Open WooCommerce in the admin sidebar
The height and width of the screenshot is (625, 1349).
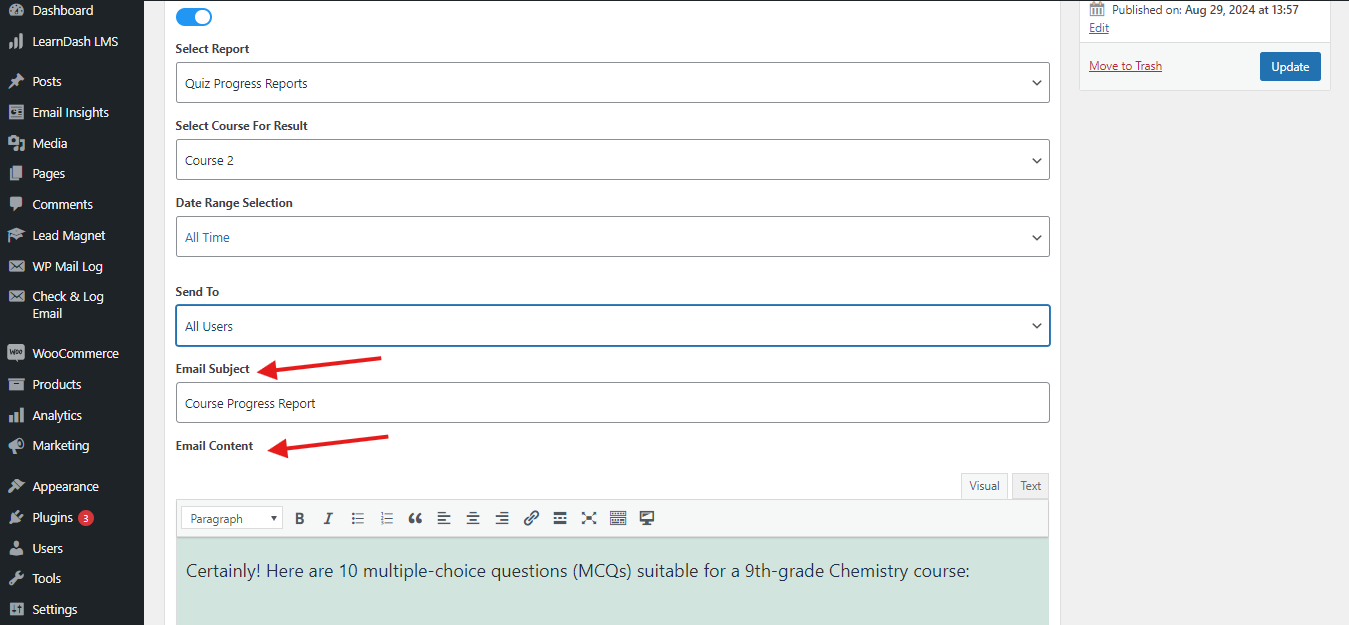pos(75,354)
